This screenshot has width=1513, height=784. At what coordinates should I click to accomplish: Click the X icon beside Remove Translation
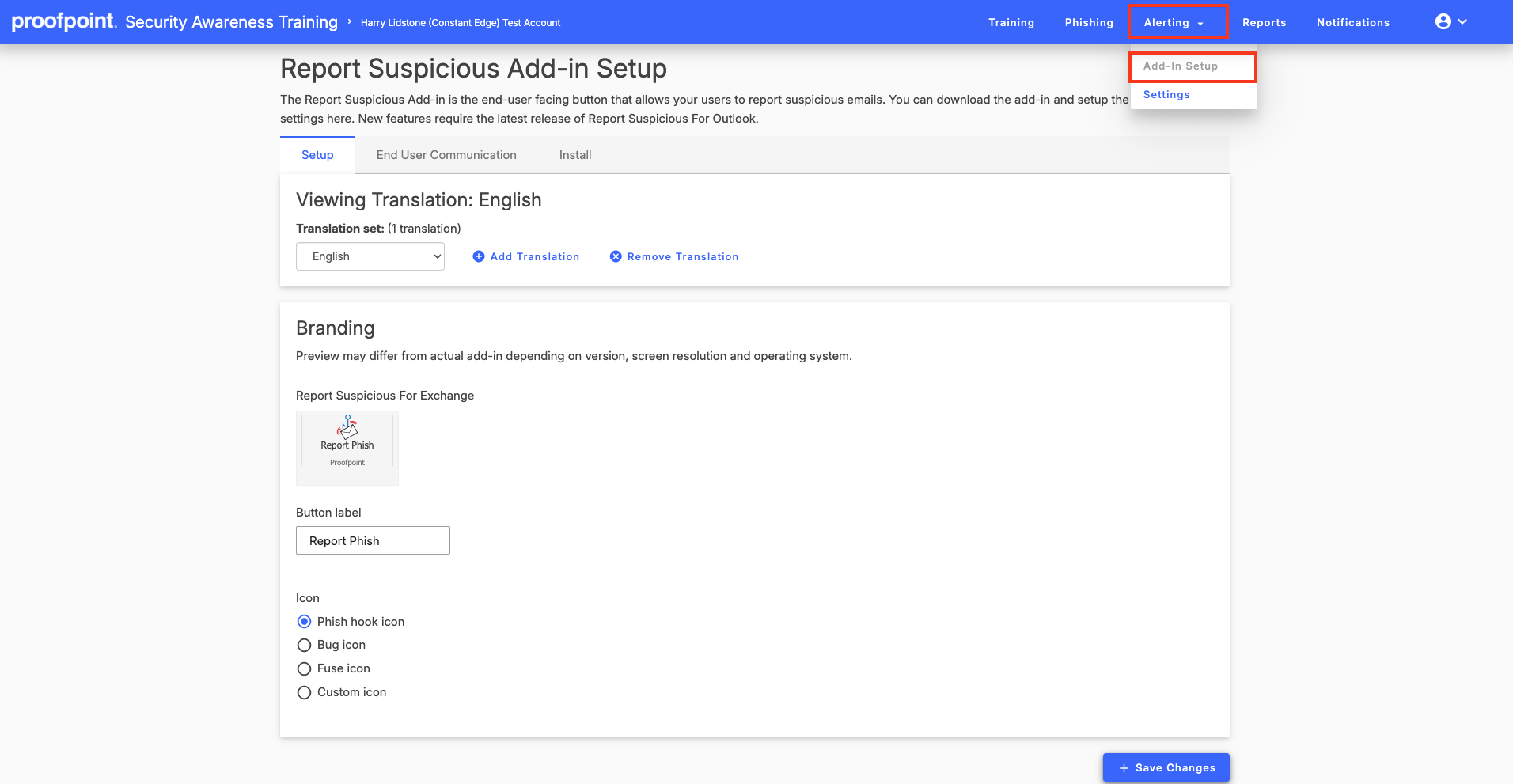[616, 256]
